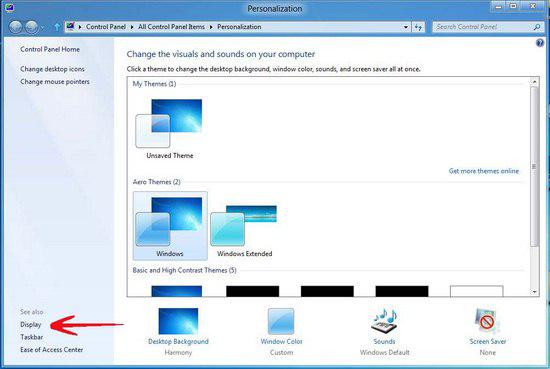Open Desktop Background settings icon
The width and height of the screenshot is (550, 369).
tap(178, 321)
